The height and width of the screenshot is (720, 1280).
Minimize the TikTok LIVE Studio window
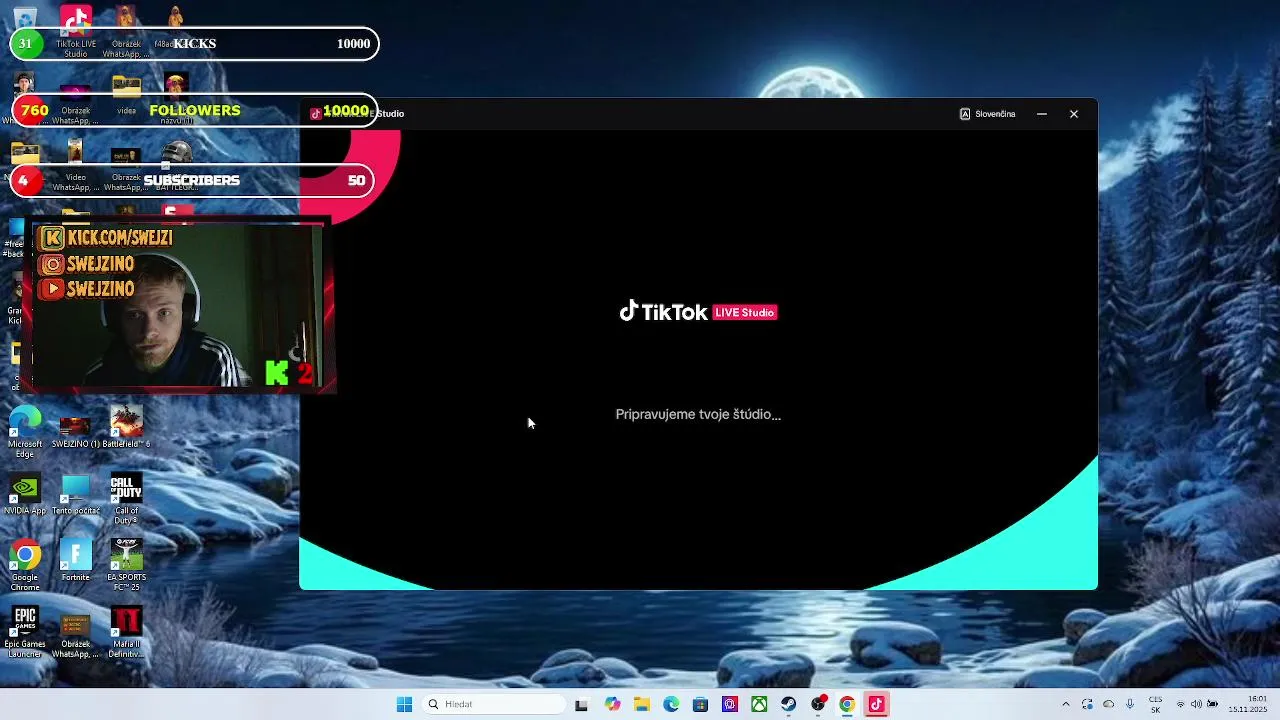pos(1042,114)
